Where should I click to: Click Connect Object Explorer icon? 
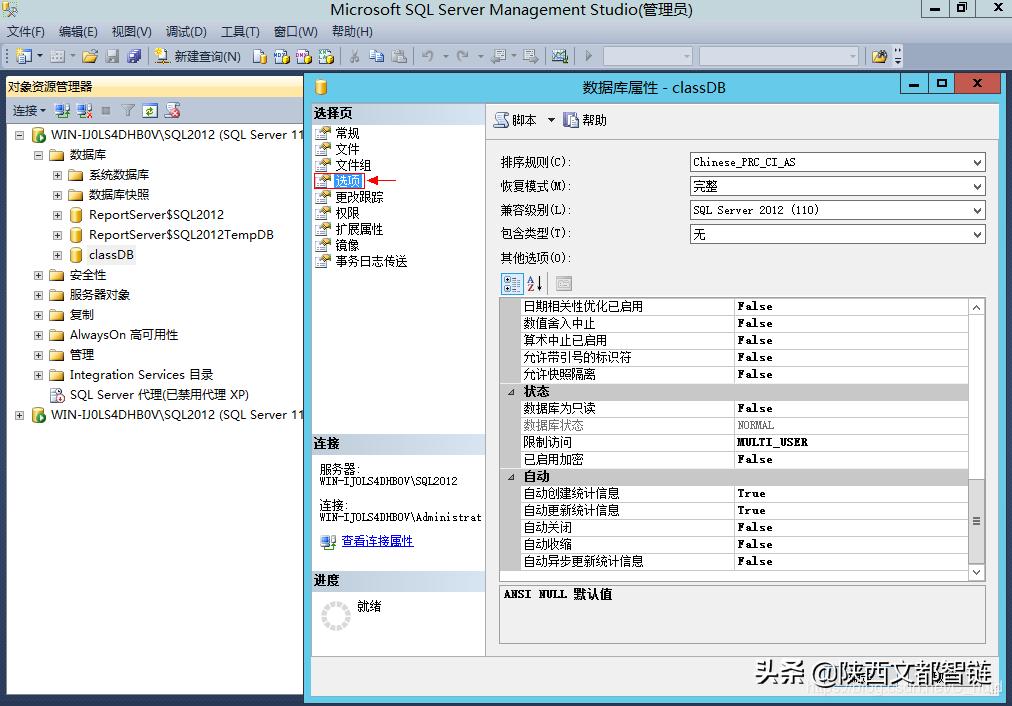(62, 111)
